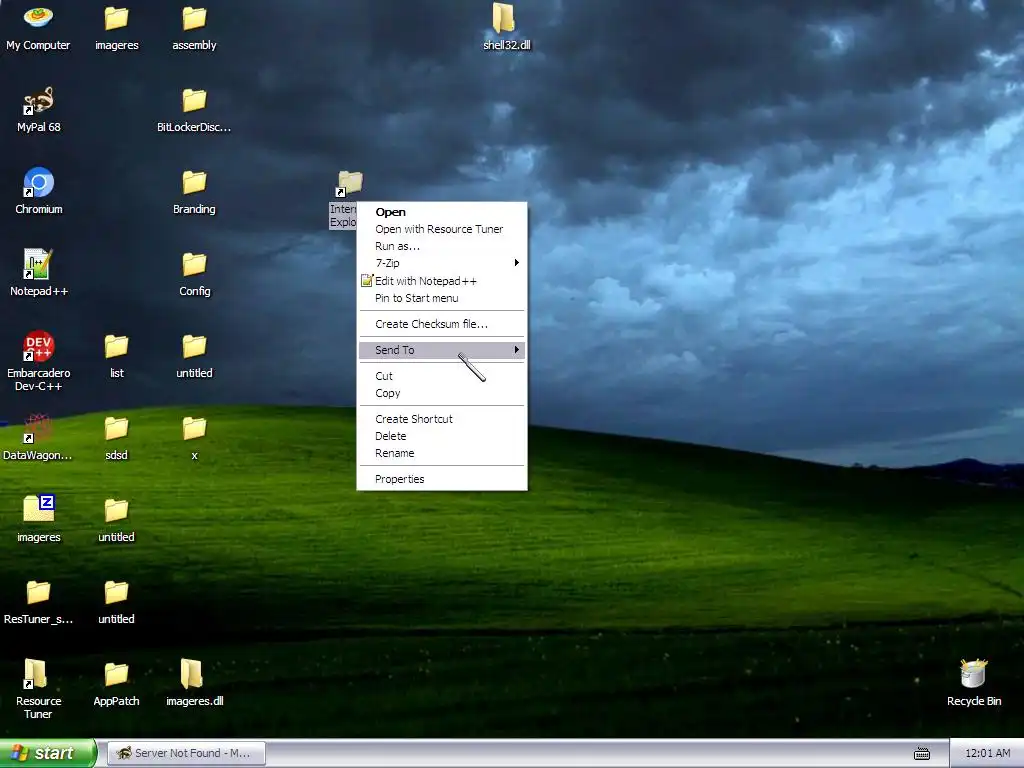Expand the 7-Zip submenu
1024x768 pixels.
pyautogui.click(x=442, y=263)
